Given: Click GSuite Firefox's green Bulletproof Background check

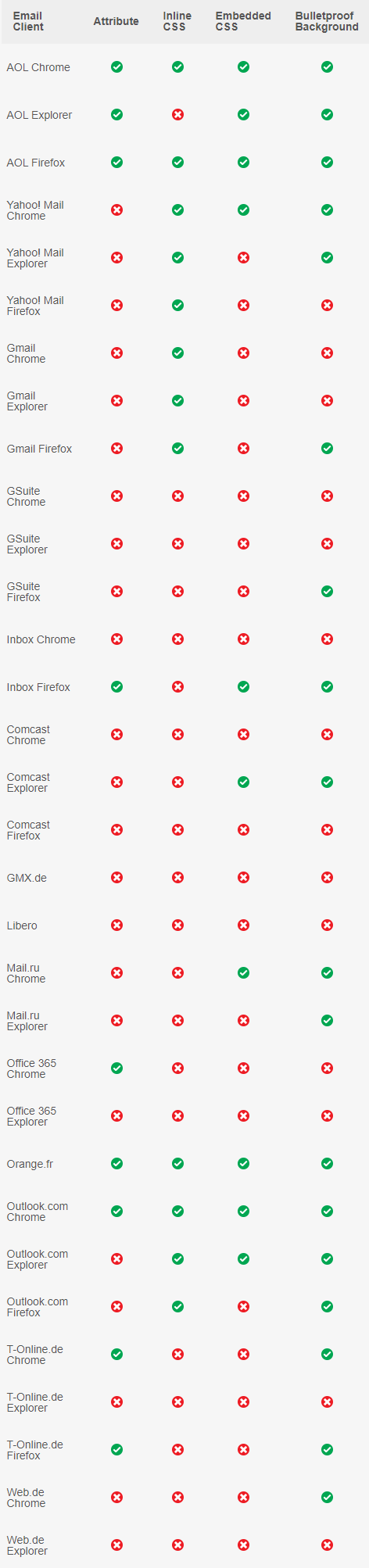Looking at the screenshot, I should (327, 592).
